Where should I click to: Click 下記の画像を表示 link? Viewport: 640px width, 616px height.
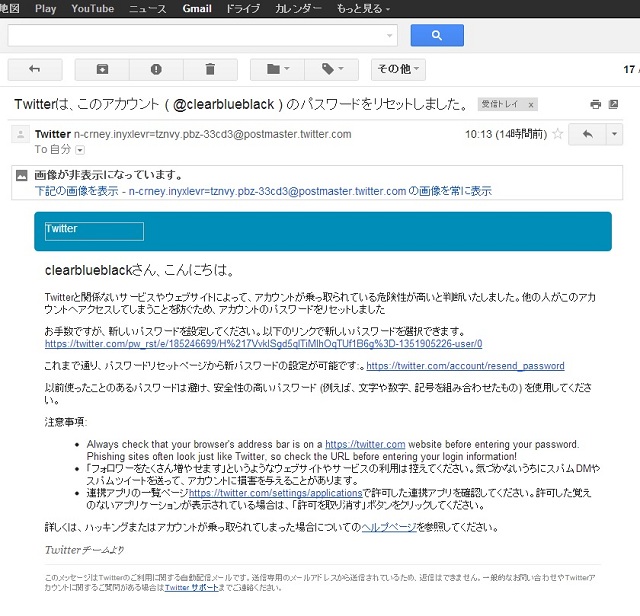click(x=77, y=191)
